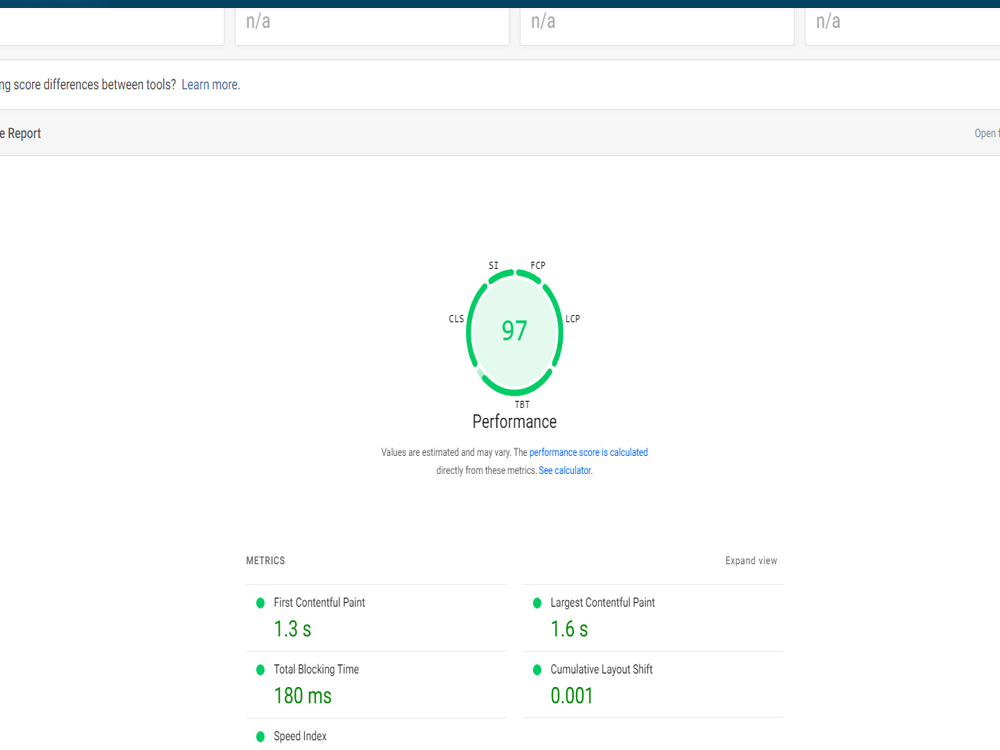This screenshot has width=1000, height=750.
Task: Click green dot beside First Contentful Paint
Action: (260, 603)
